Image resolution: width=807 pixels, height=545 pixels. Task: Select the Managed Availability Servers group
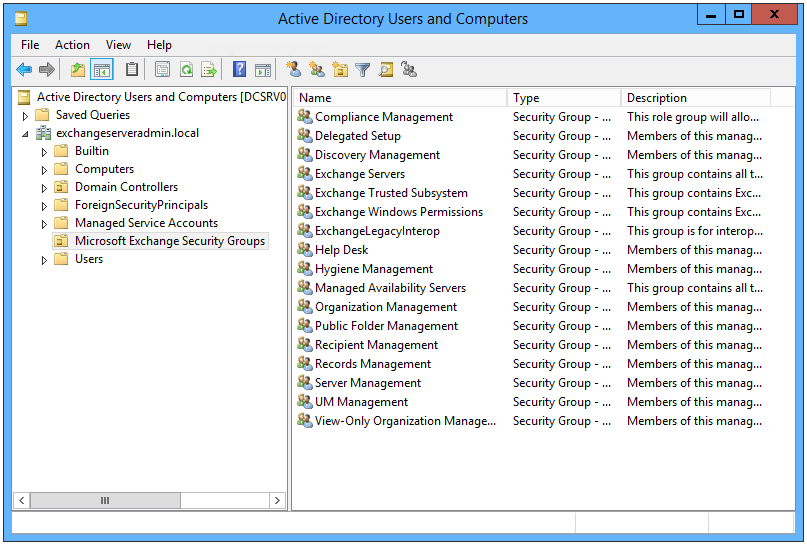click(x=390, y=288)
